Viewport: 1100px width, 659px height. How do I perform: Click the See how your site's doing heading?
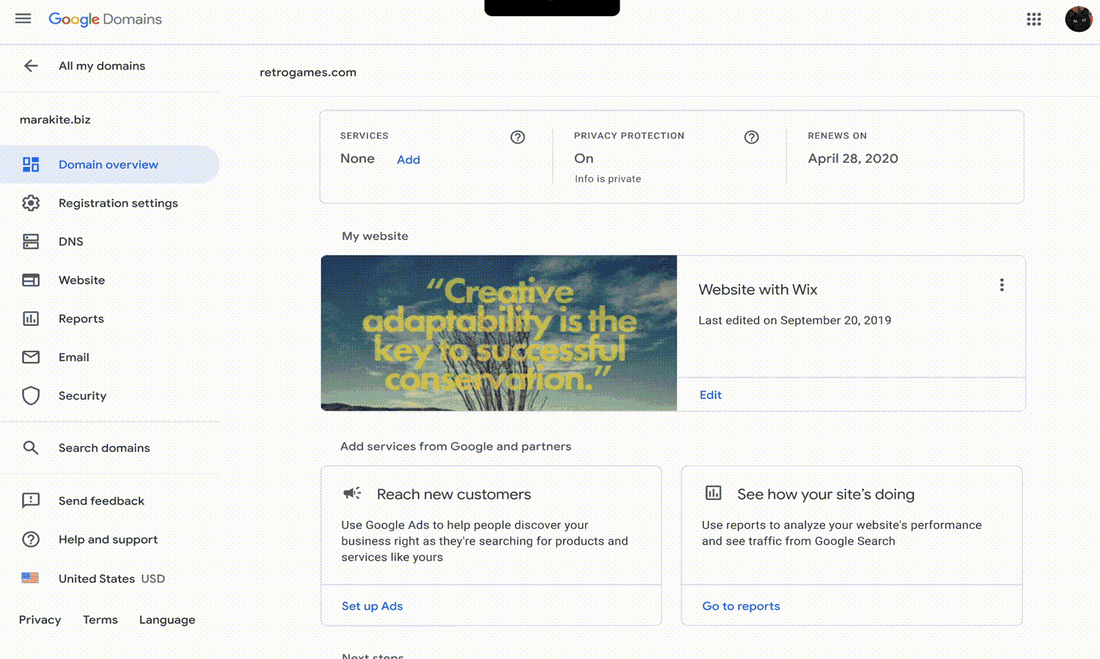[826, 494]
